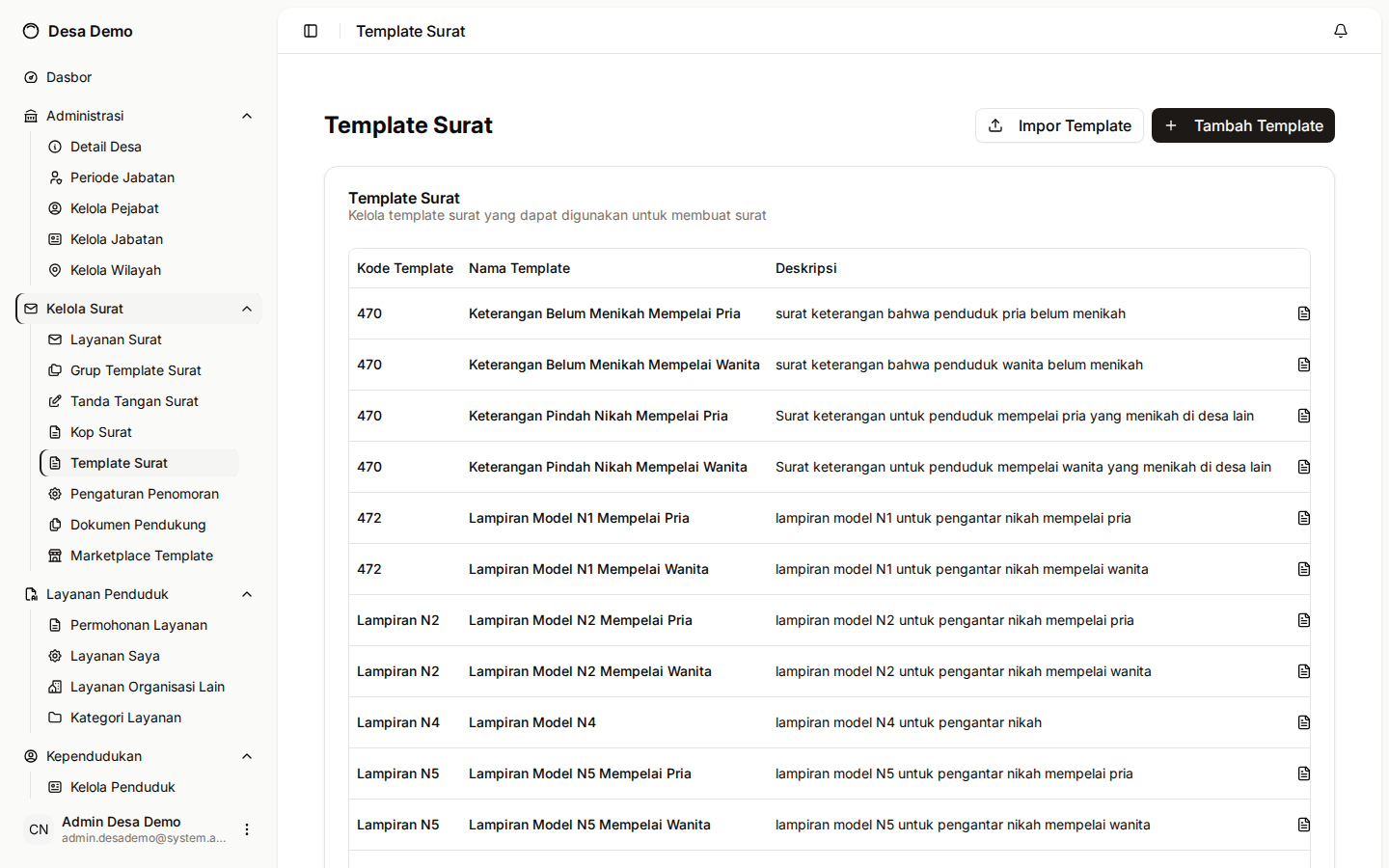
Task: Click the admin.desademo email text
Action: pos(144,838)
